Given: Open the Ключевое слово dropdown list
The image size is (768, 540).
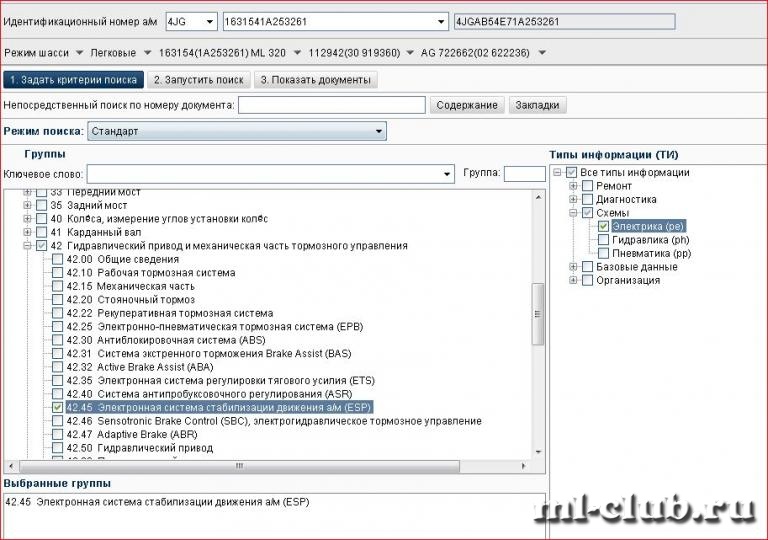Looking at the screenshot, I should point(446,174).
